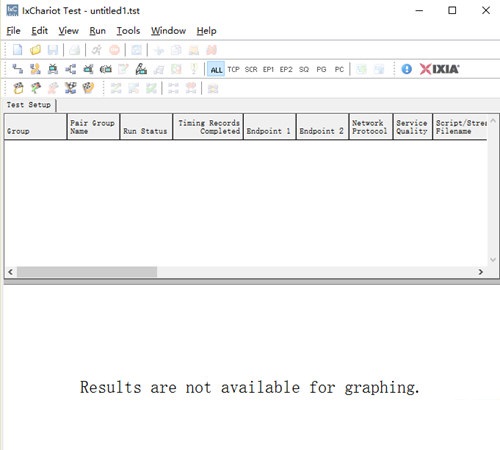Click the checkered flags network icon

coord(71,88)
